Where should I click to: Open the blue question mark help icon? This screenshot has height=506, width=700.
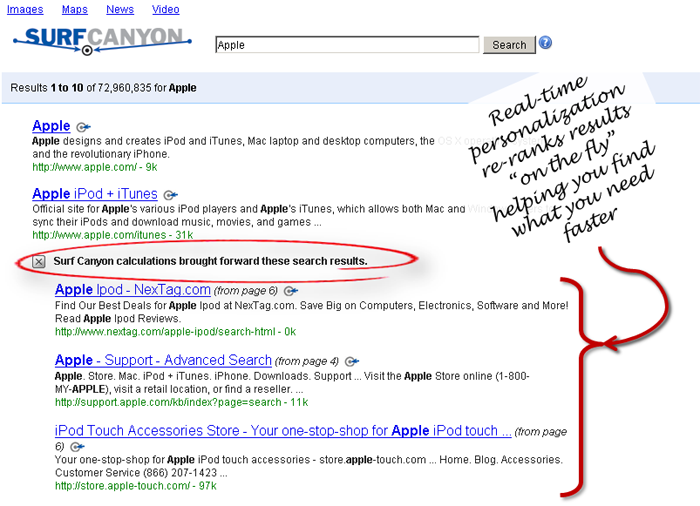point(545,43)
